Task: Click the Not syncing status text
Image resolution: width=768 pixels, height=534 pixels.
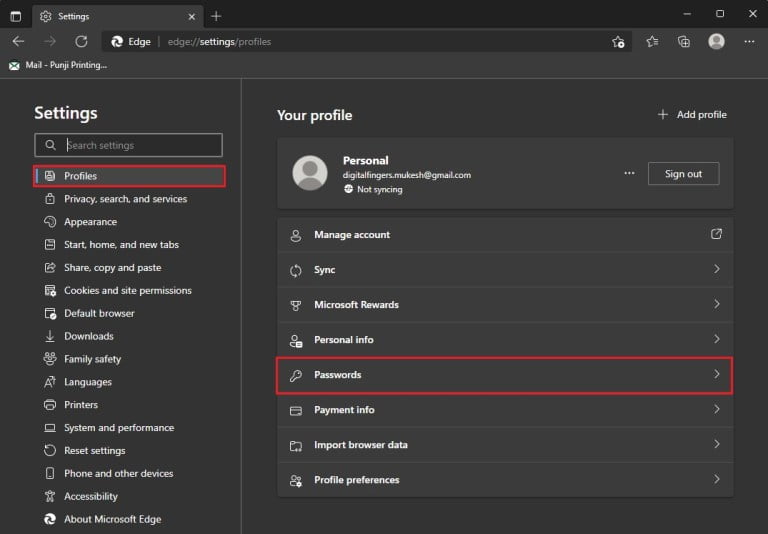Action: point(380,190)
